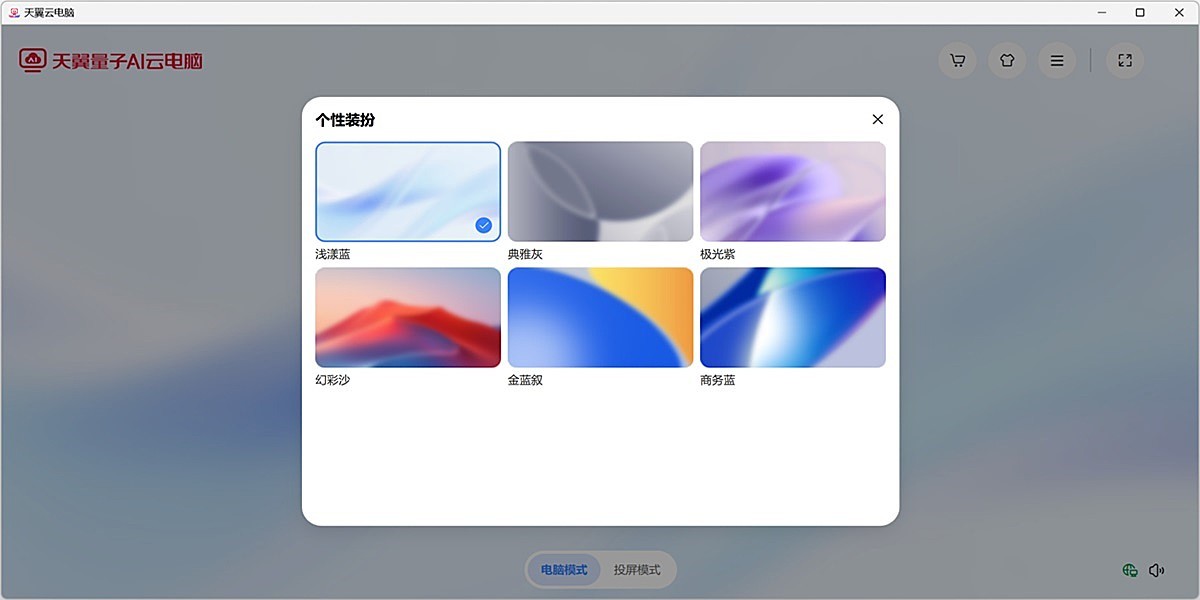Mute audio via the speaker control

pos(1158,568)
